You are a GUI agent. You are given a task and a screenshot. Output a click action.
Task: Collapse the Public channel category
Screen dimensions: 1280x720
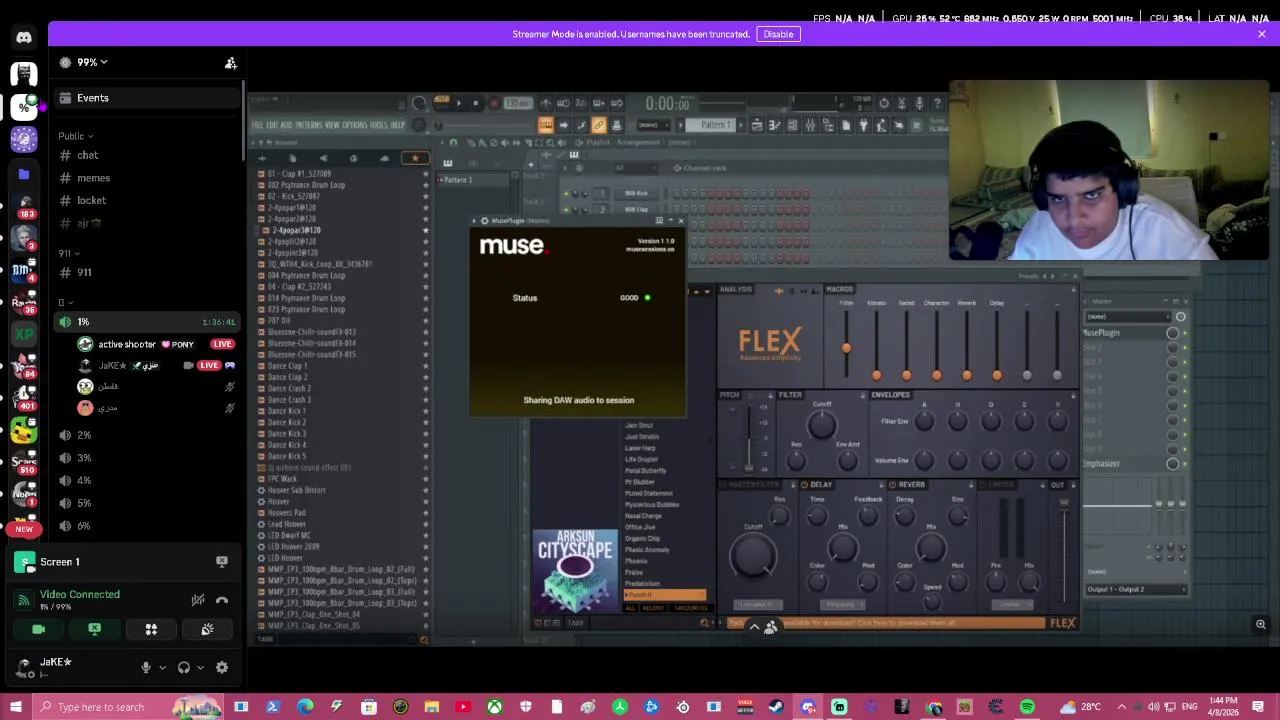click(75, 136)
